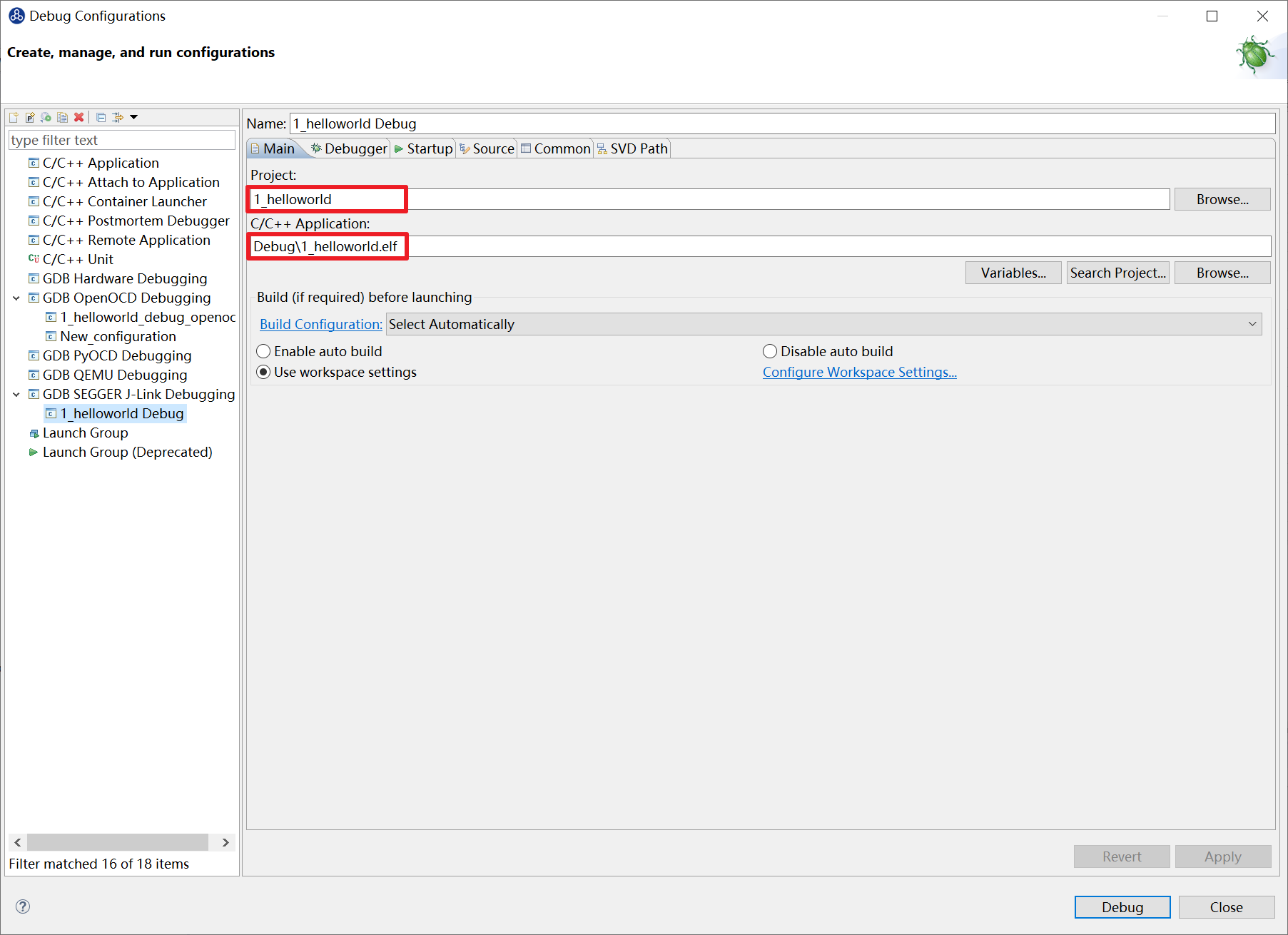The width and height of the screenshot is (1288, 935).
Task: Select the Disable auto build option
Action: (x=770, y=351)
